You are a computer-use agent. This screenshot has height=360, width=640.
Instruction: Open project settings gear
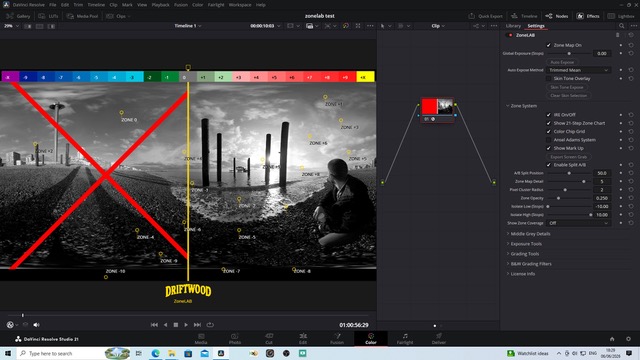tap(628, 339)
